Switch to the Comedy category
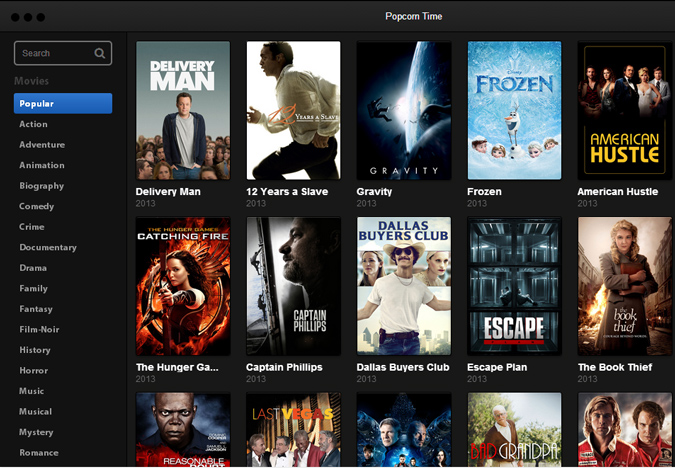The width and height of the screenshot is (675, 468). [x=36, y=206]
